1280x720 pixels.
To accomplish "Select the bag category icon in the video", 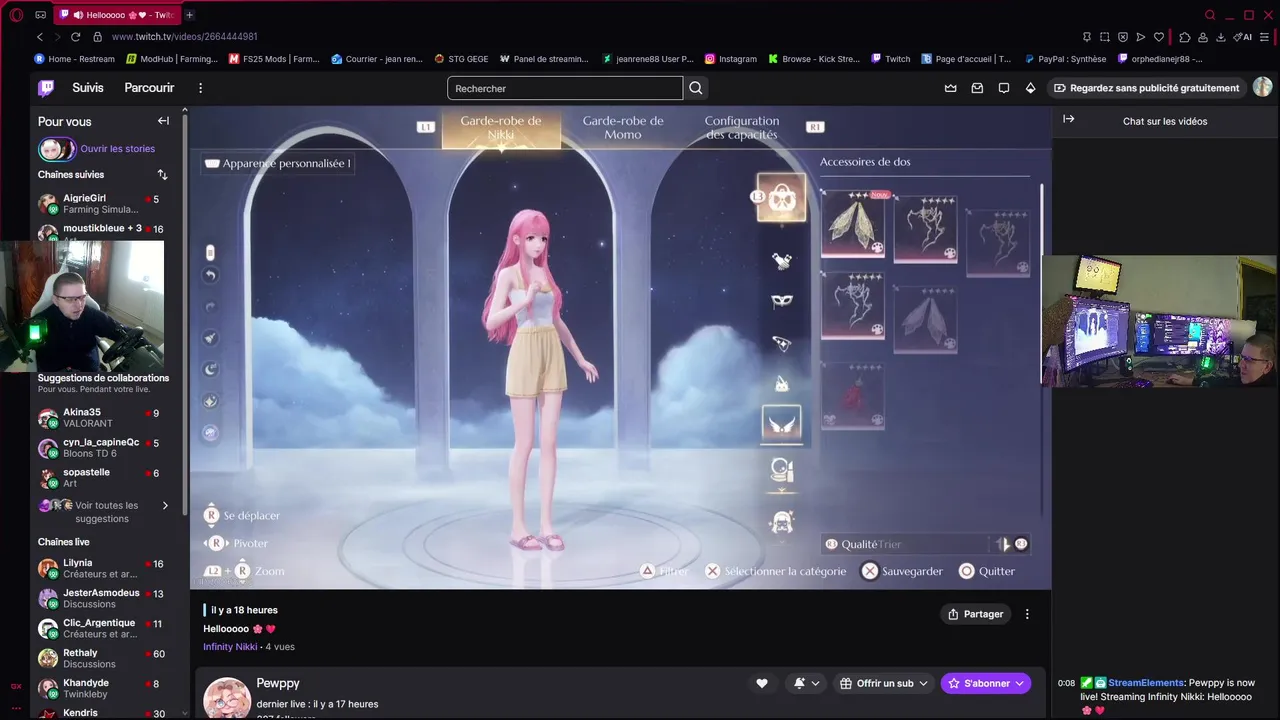I will [x=781, y=198].
